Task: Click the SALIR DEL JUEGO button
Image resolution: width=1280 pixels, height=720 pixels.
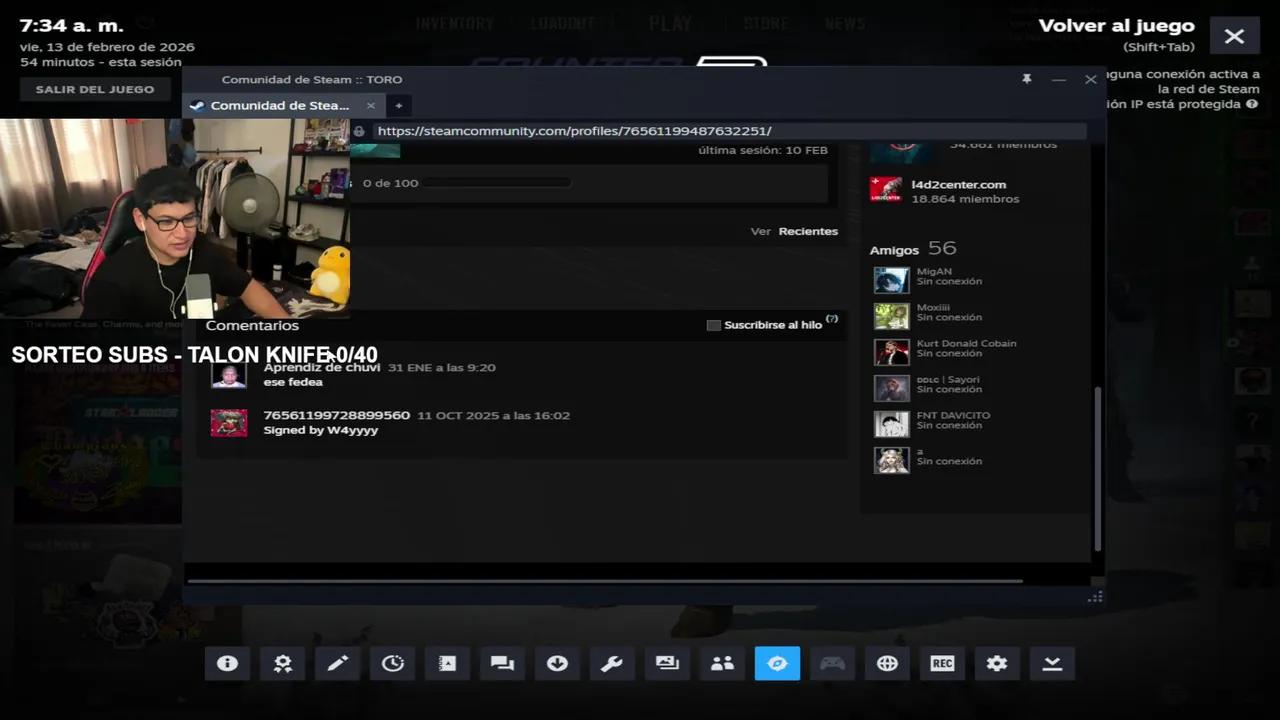Action: pyautogui.click(x=95, y=89)
